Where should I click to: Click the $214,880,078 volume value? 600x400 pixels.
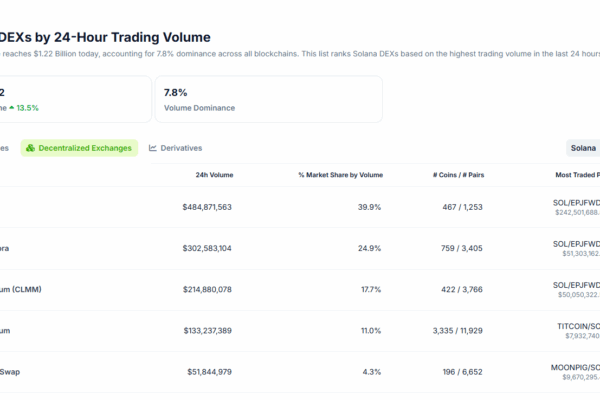(x=207, y=289)
